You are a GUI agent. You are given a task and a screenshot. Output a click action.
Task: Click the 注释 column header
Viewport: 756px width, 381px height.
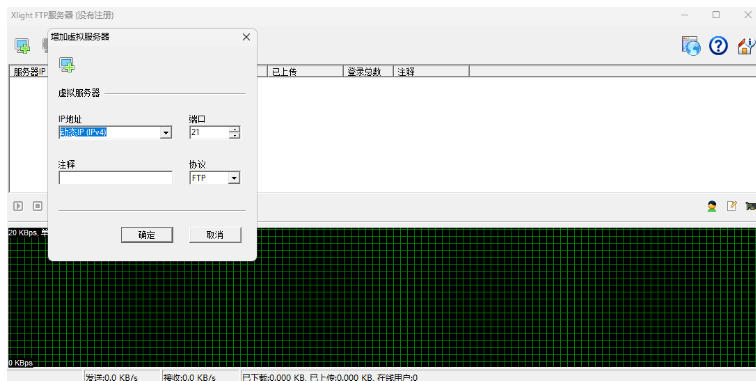tap(432, 72)
